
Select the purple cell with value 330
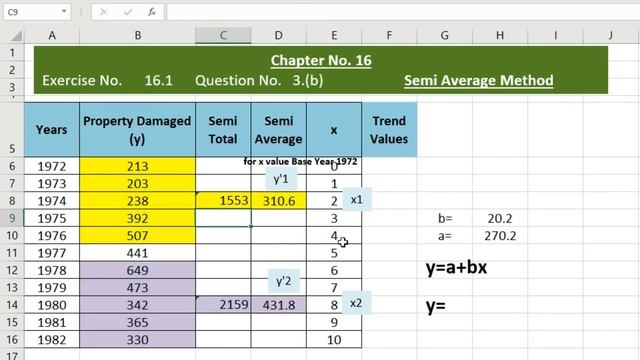pos(138,340)
